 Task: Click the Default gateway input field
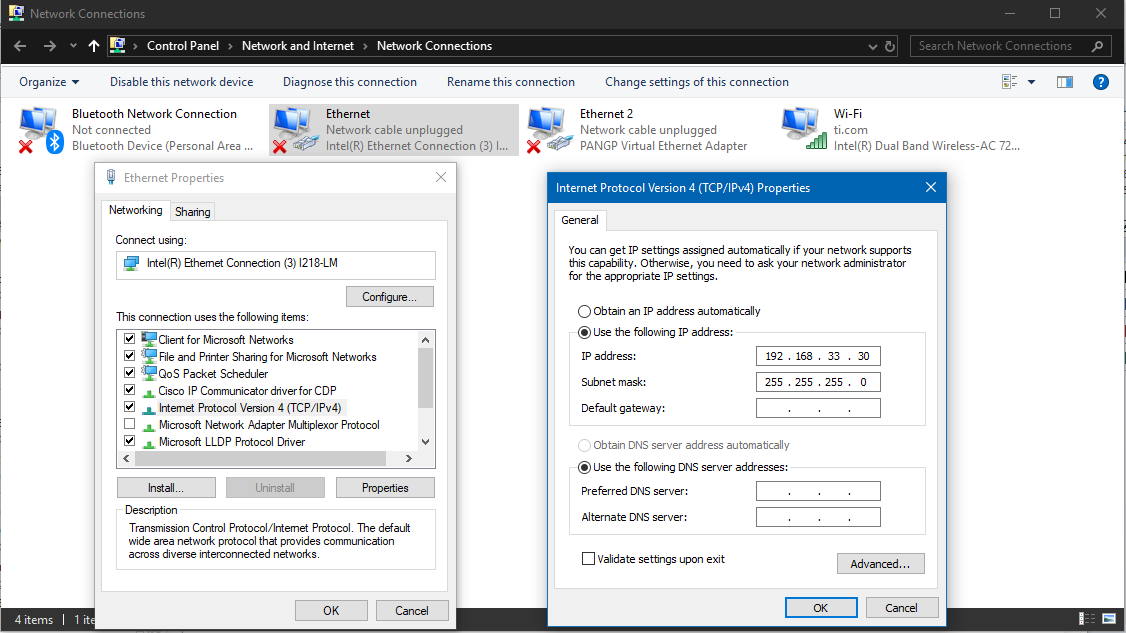coord(818,408)
